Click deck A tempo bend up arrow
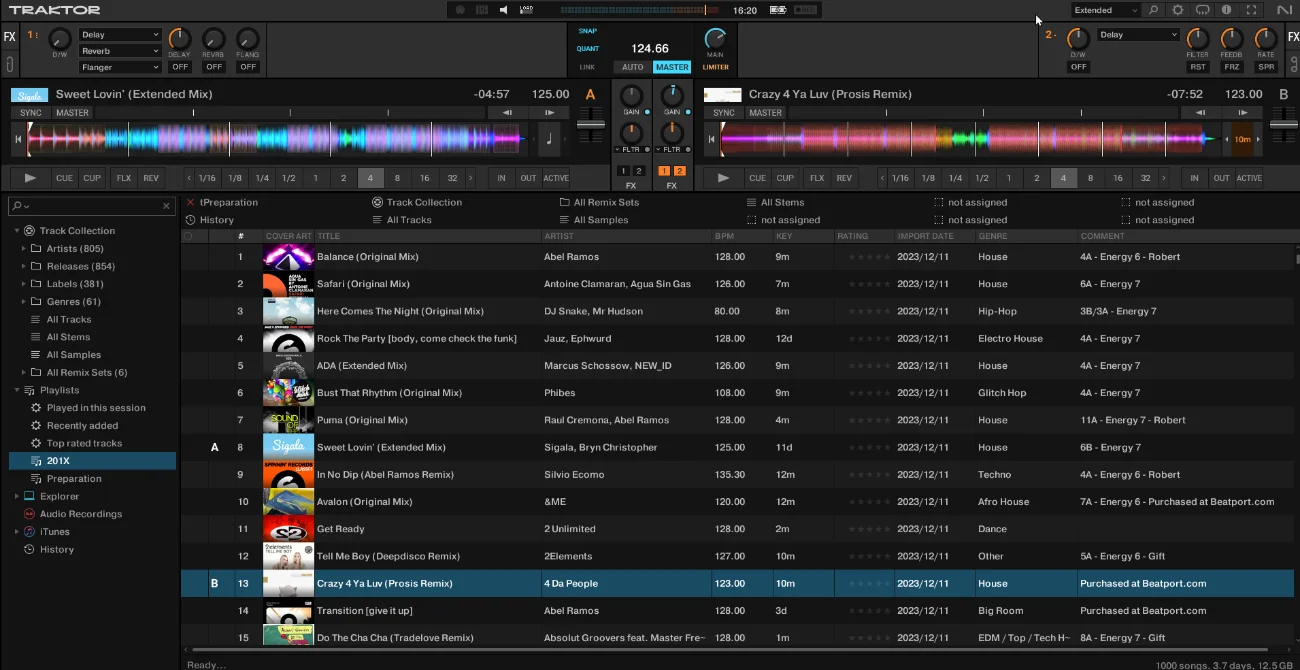 [549, 113]
